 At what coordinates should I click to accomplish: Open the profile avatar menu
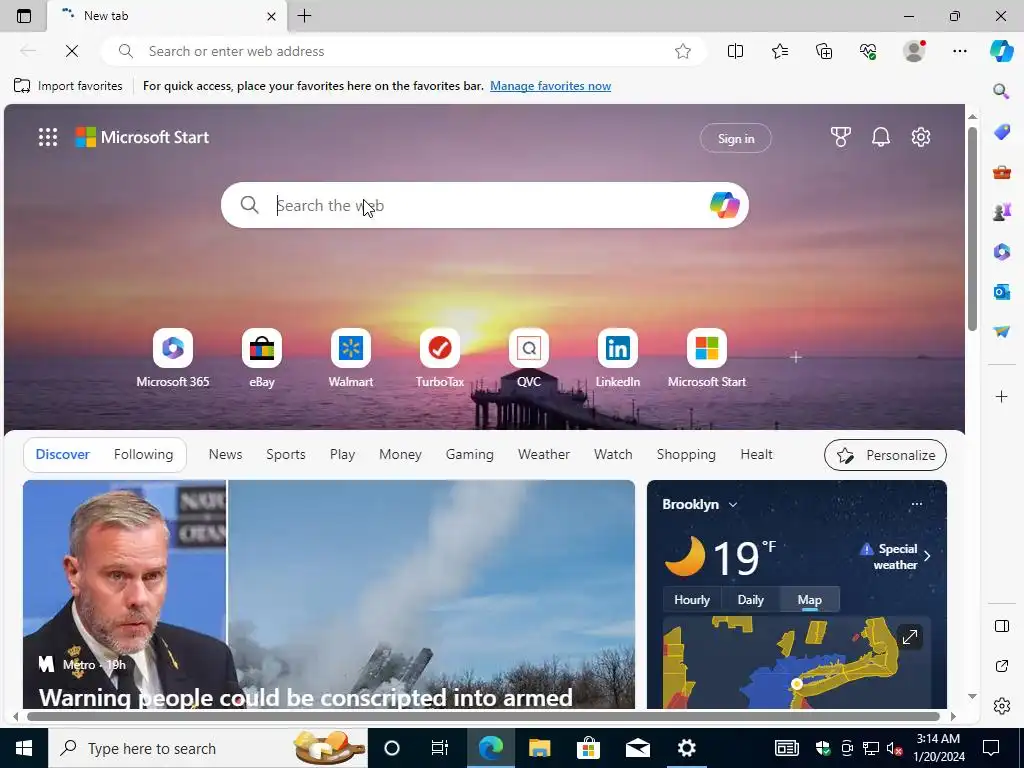914,51
